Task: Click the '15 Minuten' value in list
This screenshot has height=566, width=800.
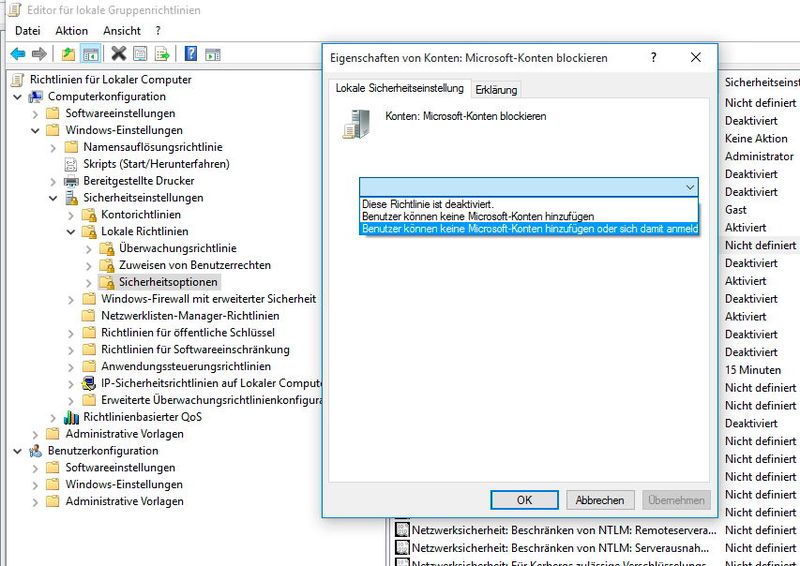Action: point(753,370)
